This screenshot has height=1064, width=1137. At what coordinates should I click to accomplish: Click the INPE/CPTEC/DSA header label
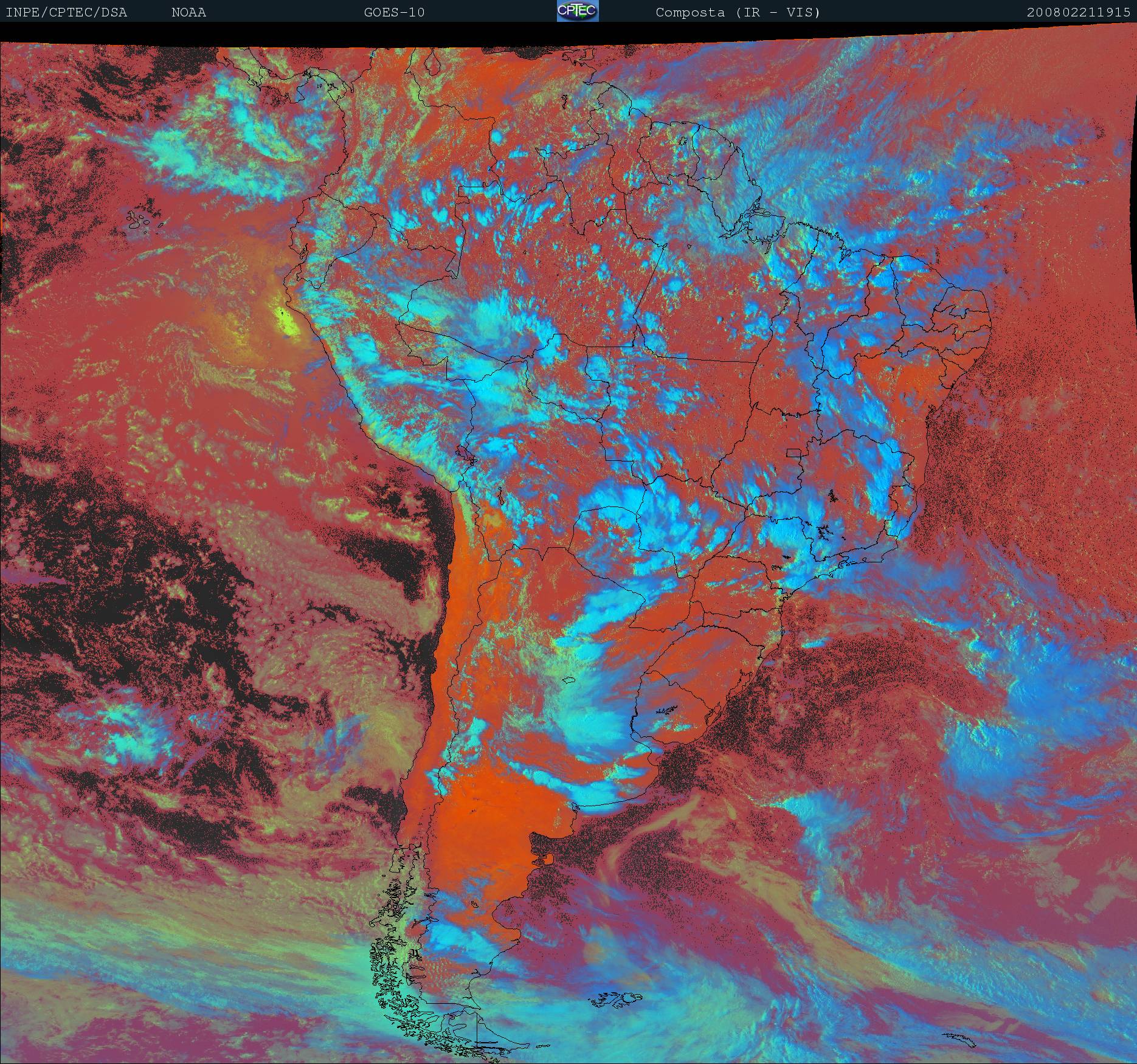66,13
